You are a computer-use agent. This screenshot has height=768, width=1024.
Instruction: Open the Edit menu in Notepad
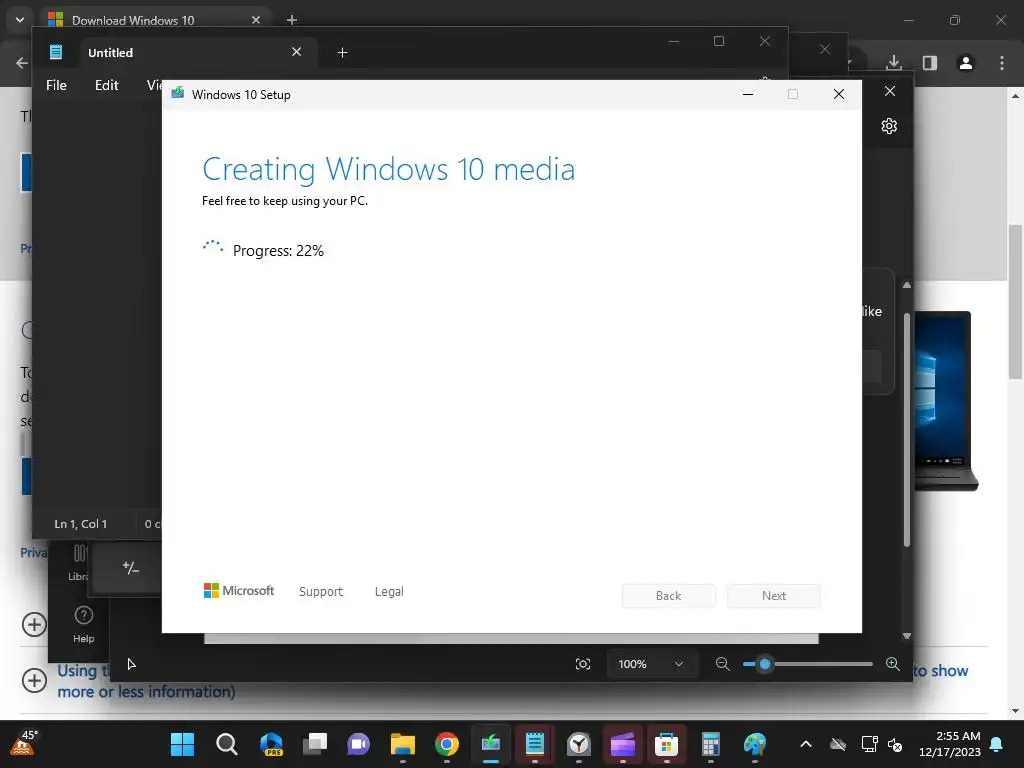point(106,85)
